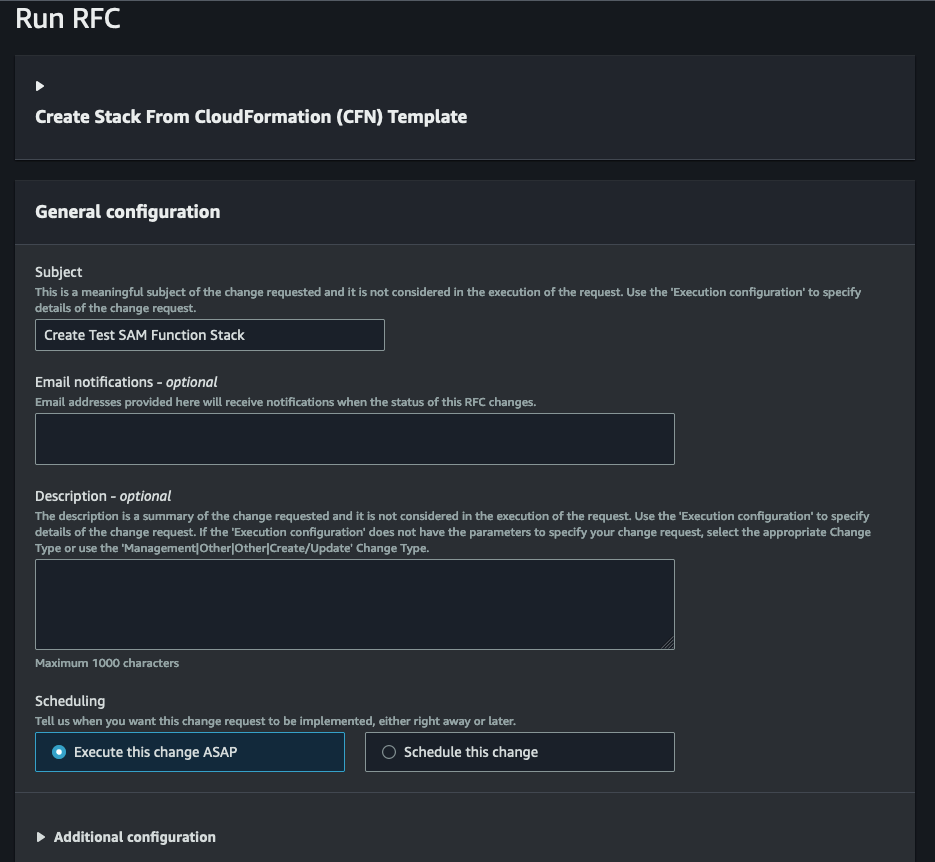
Task: Click the Create Stack From CloudFormation title
Action: pos(251,117)
